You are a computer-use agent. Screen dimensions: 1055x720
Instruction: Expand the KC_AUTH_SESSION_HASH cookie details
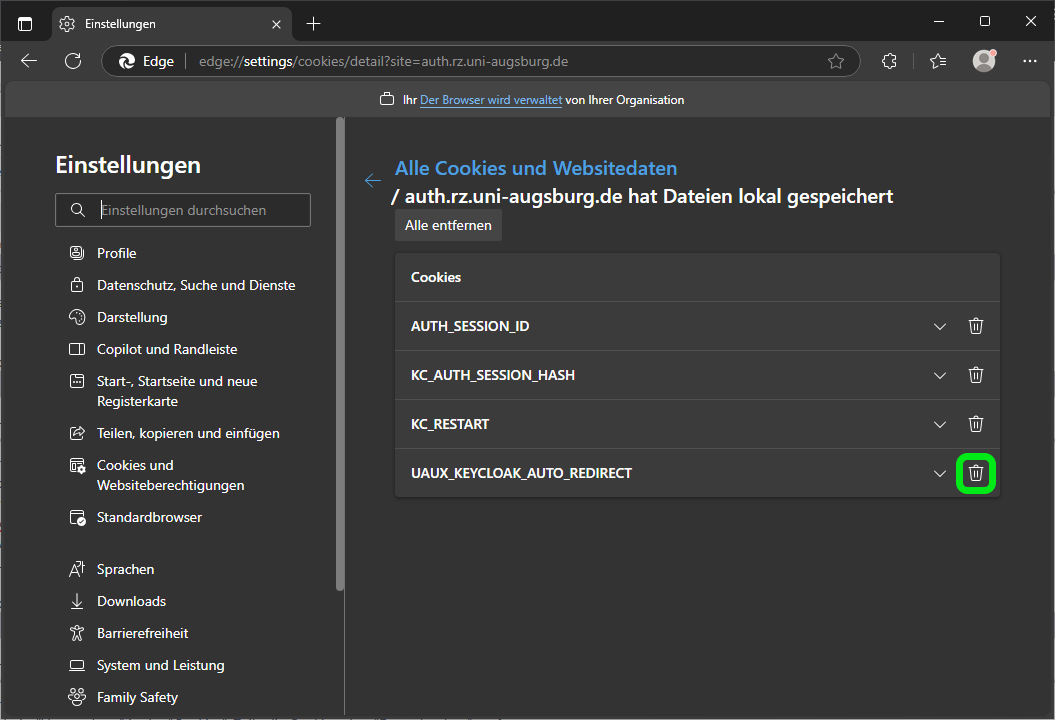coord(939,375)
